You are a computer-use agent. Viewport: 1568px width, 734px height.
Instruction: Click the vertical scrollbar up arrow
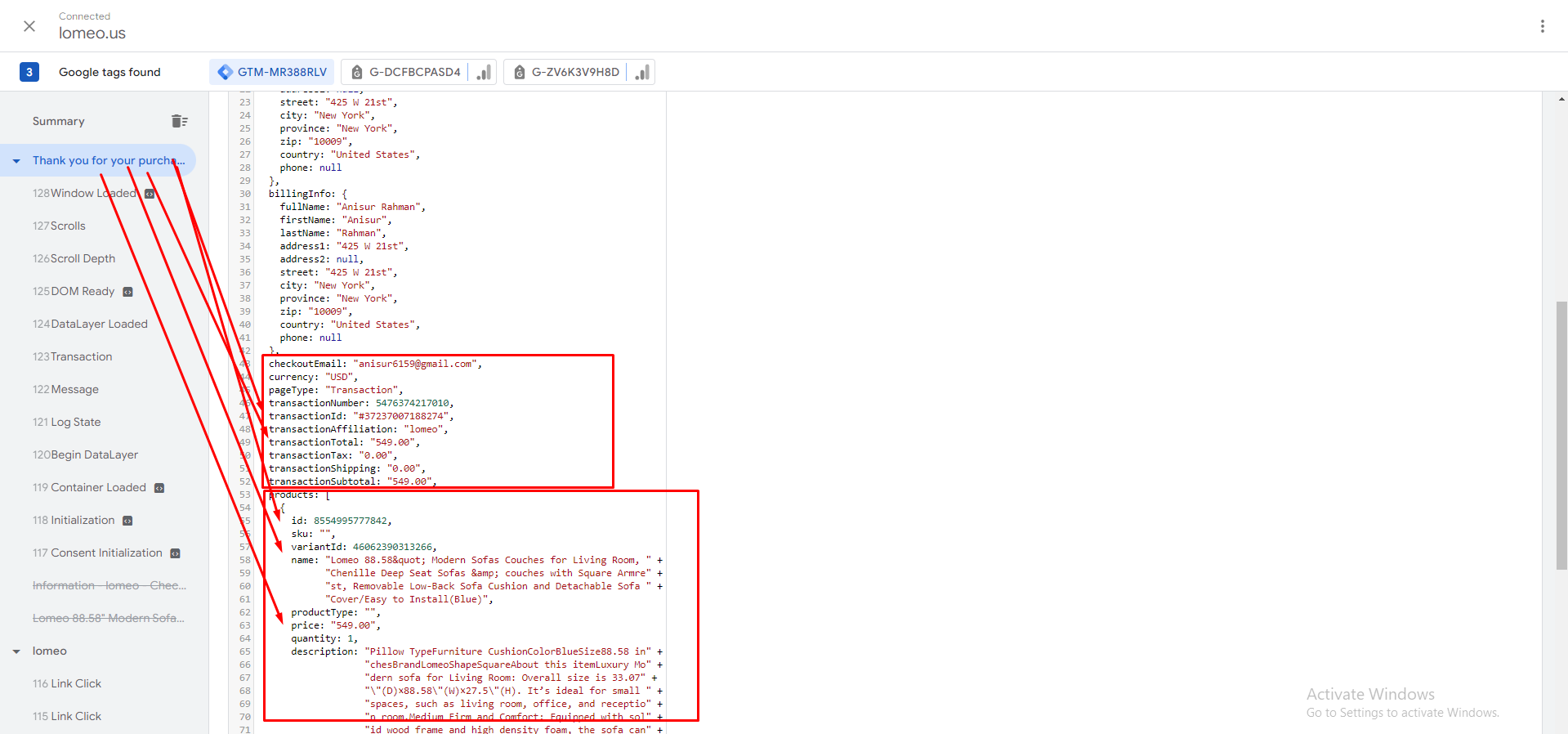1561,100
